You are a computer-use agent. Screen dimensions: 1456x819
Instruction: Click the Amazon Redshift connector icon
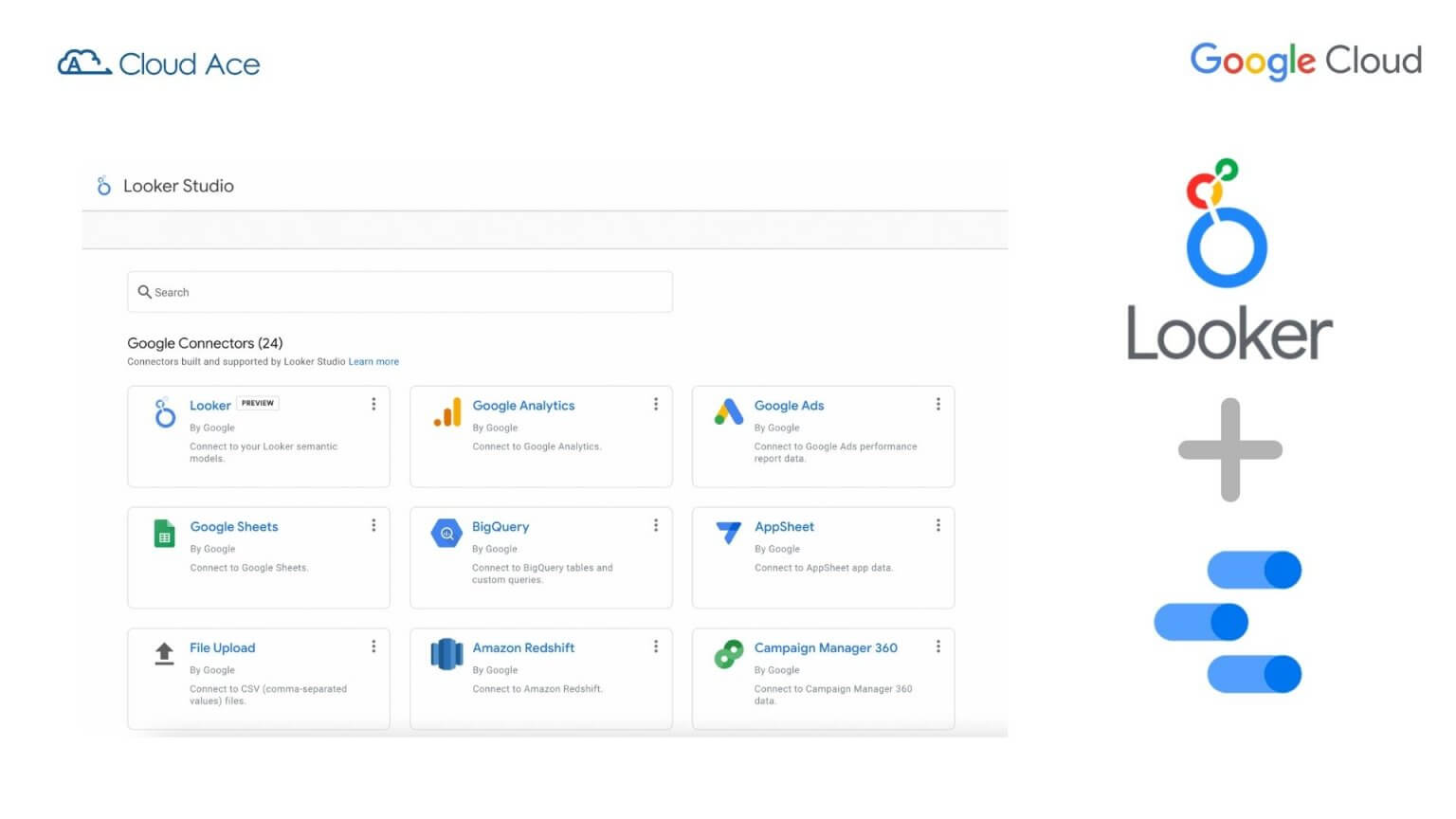point(445,654)
